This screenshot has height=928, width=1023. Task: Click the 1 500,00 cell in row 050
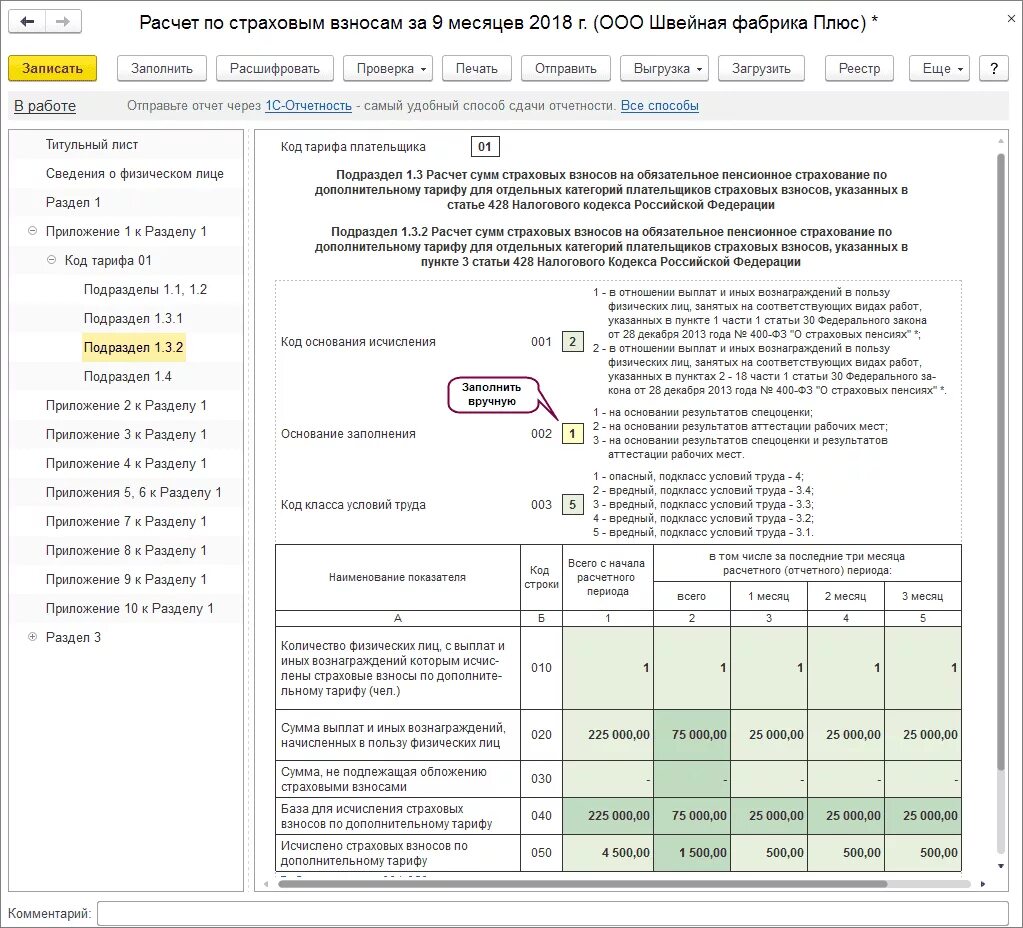(x=692, y=853)
